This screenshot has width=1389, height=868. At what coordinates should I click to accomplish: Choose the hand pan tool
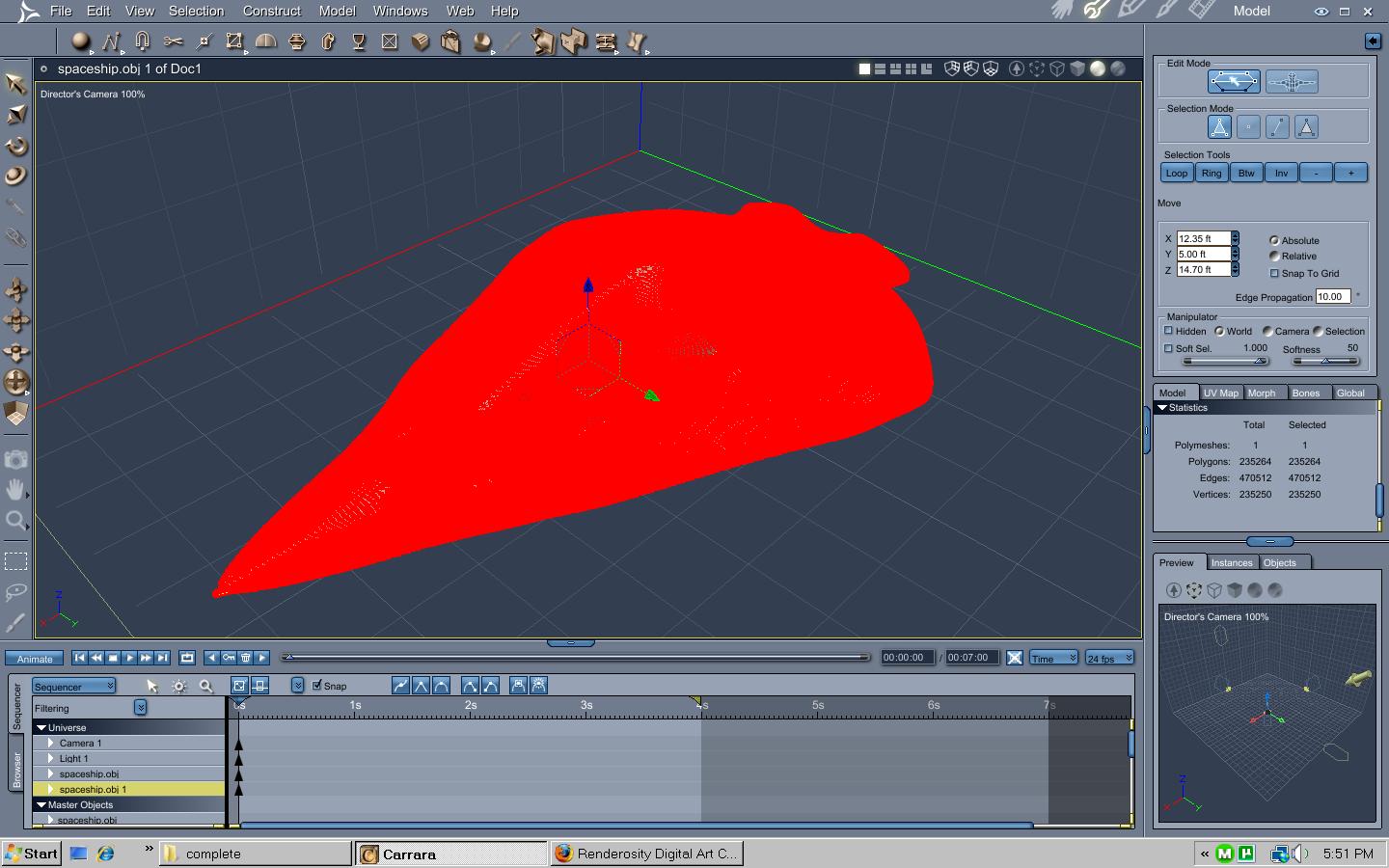(x=15, y=490)
